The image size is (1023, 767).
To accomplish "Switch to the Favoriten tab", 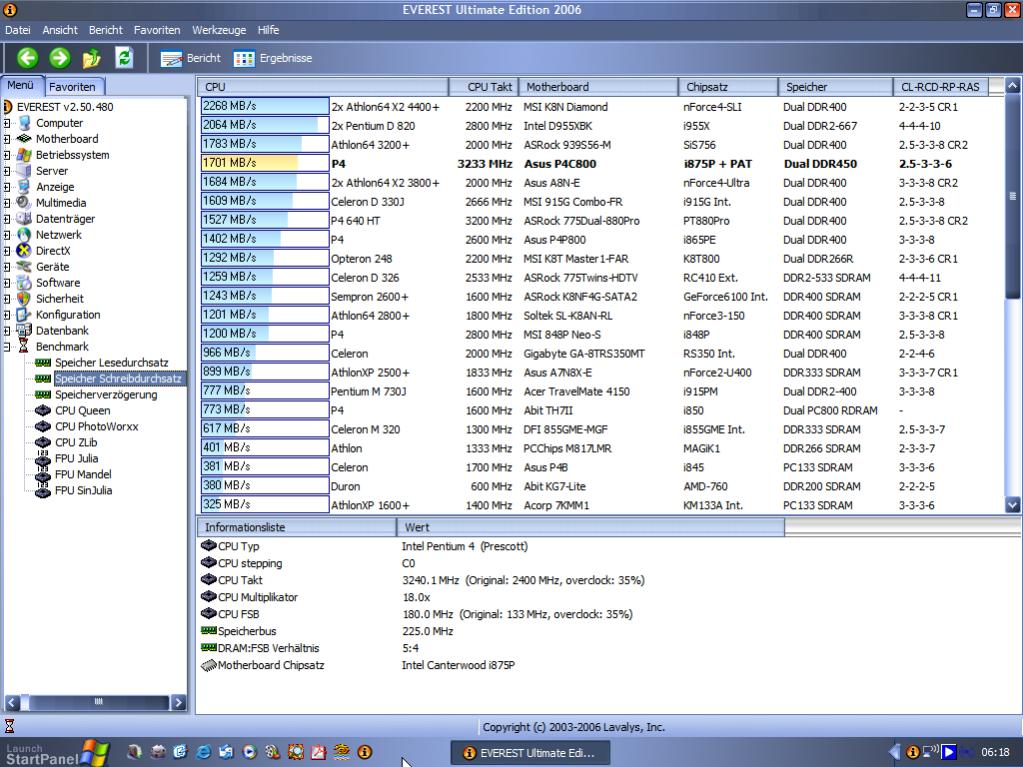I will coord(73,87).
